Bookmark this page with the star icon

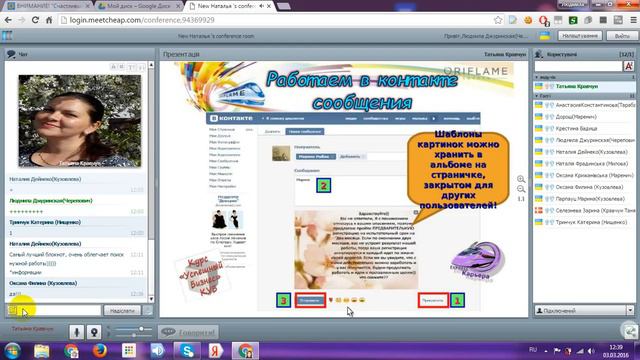click(x=498, y=20)
